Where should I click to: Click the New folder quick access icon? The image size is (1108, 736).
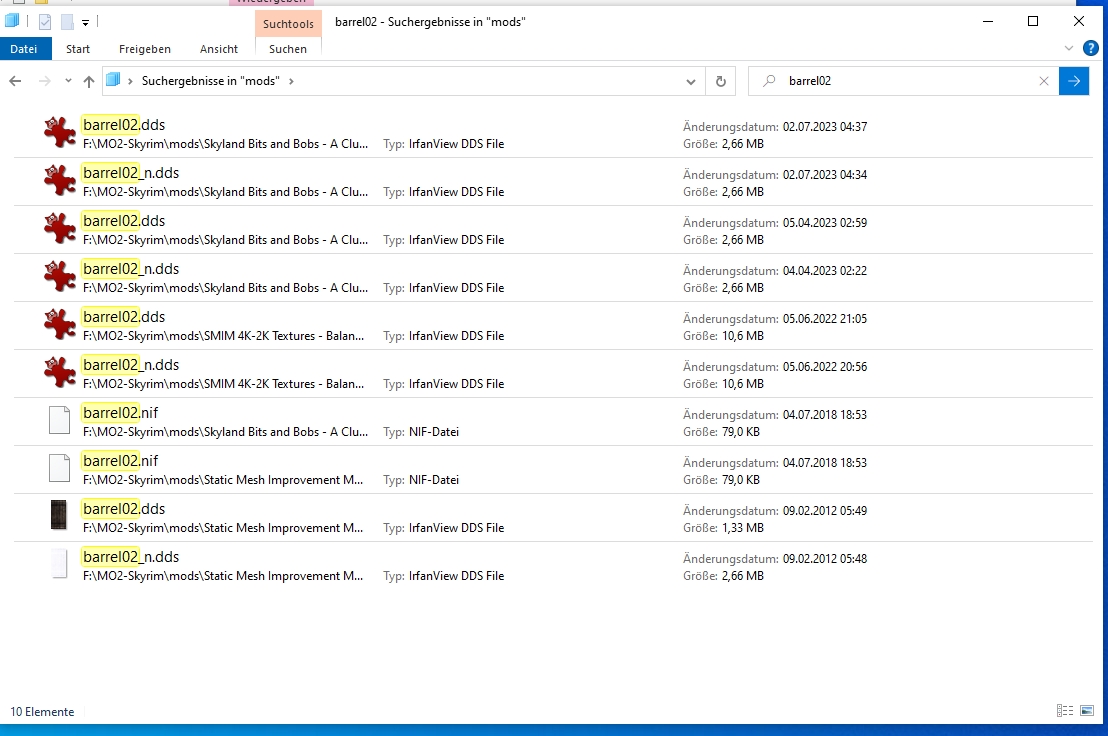coord(67,23)
